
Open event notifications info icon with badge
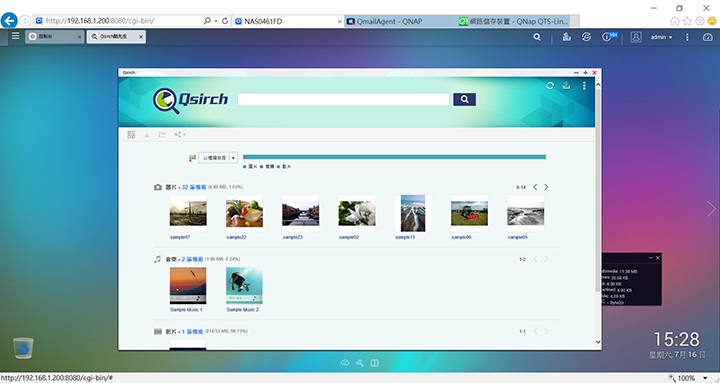(609, 37)
